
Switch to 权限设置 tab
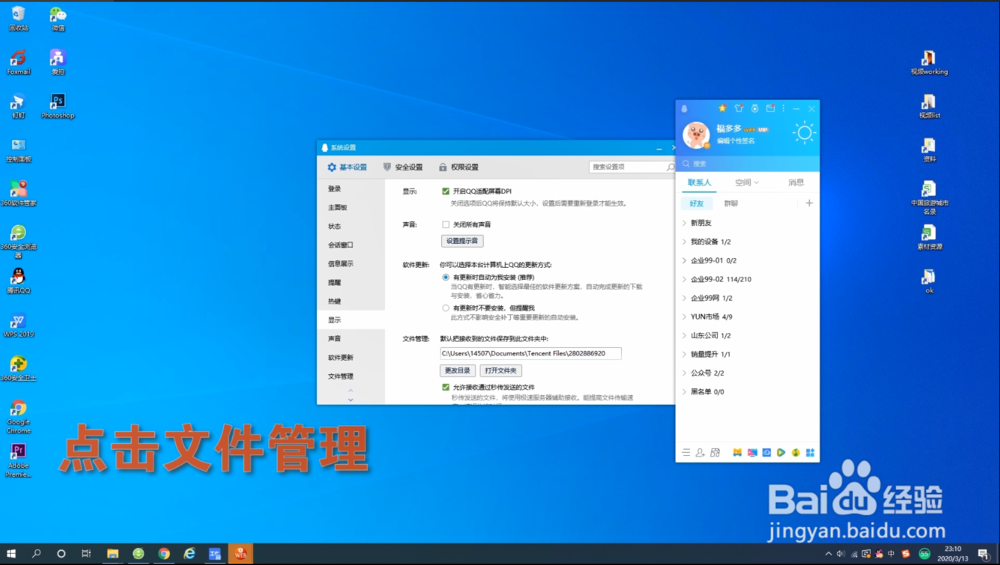(459, 167)
